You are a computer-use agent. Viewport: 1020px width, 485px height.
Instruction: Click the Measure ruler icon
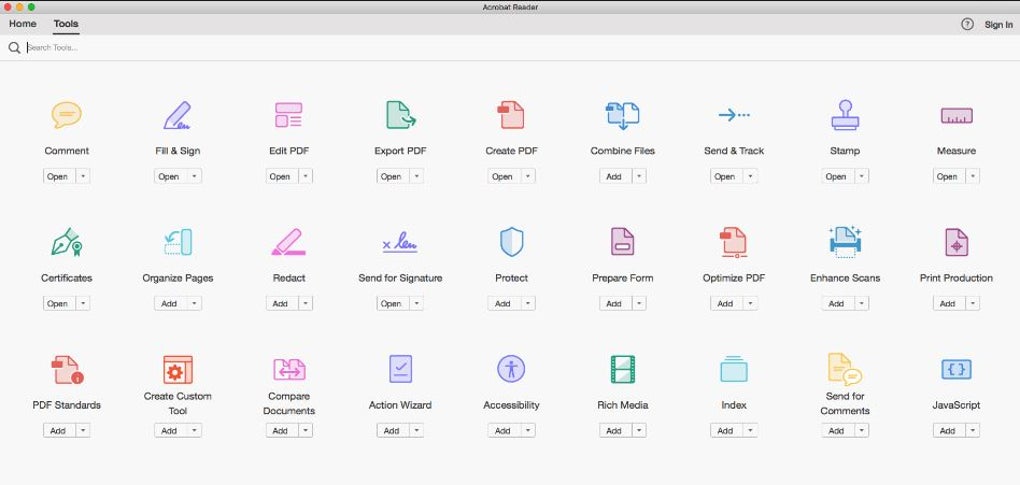(956, 116)
